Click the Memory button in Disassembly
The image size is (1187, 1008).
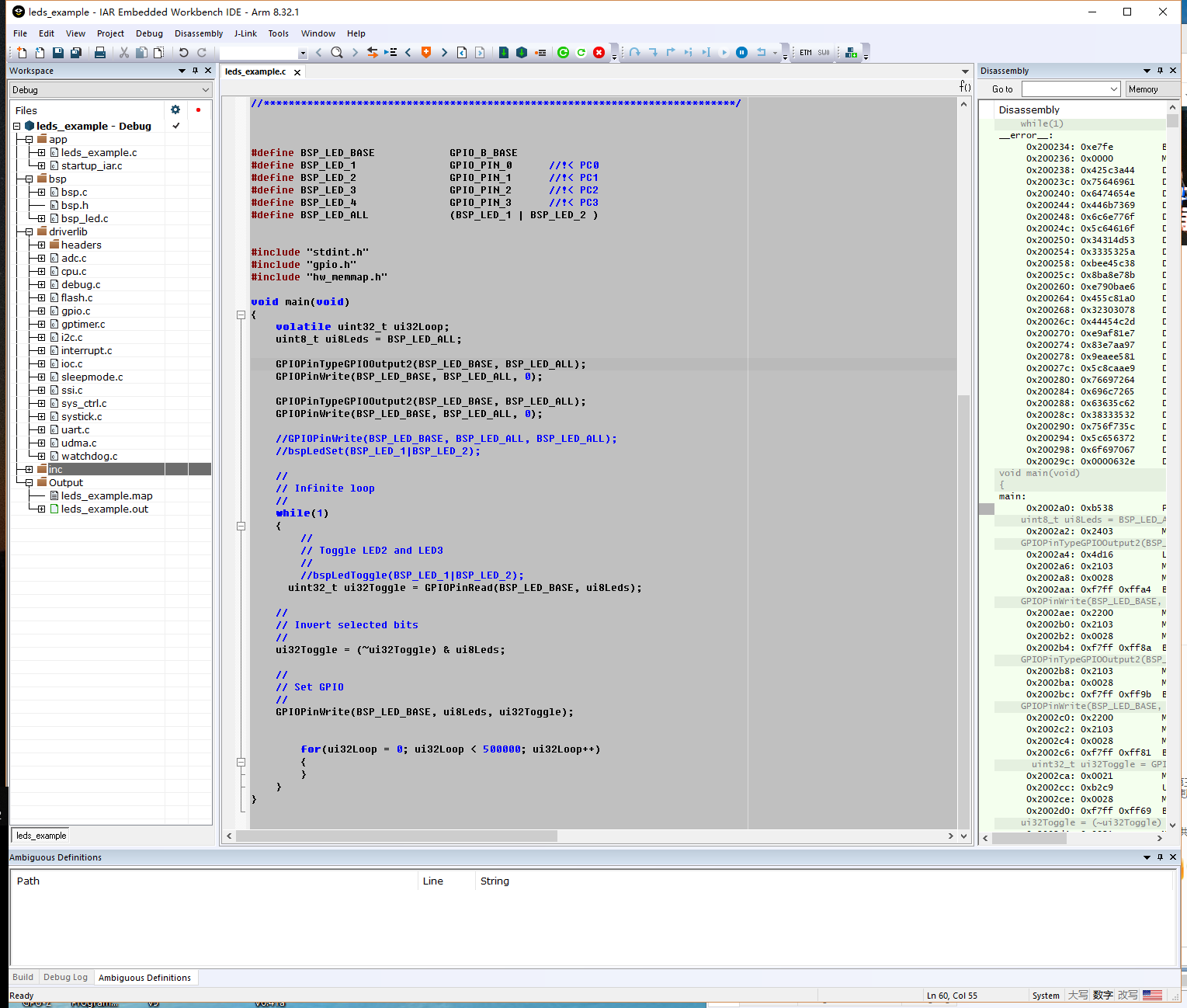click(1144, 89)
